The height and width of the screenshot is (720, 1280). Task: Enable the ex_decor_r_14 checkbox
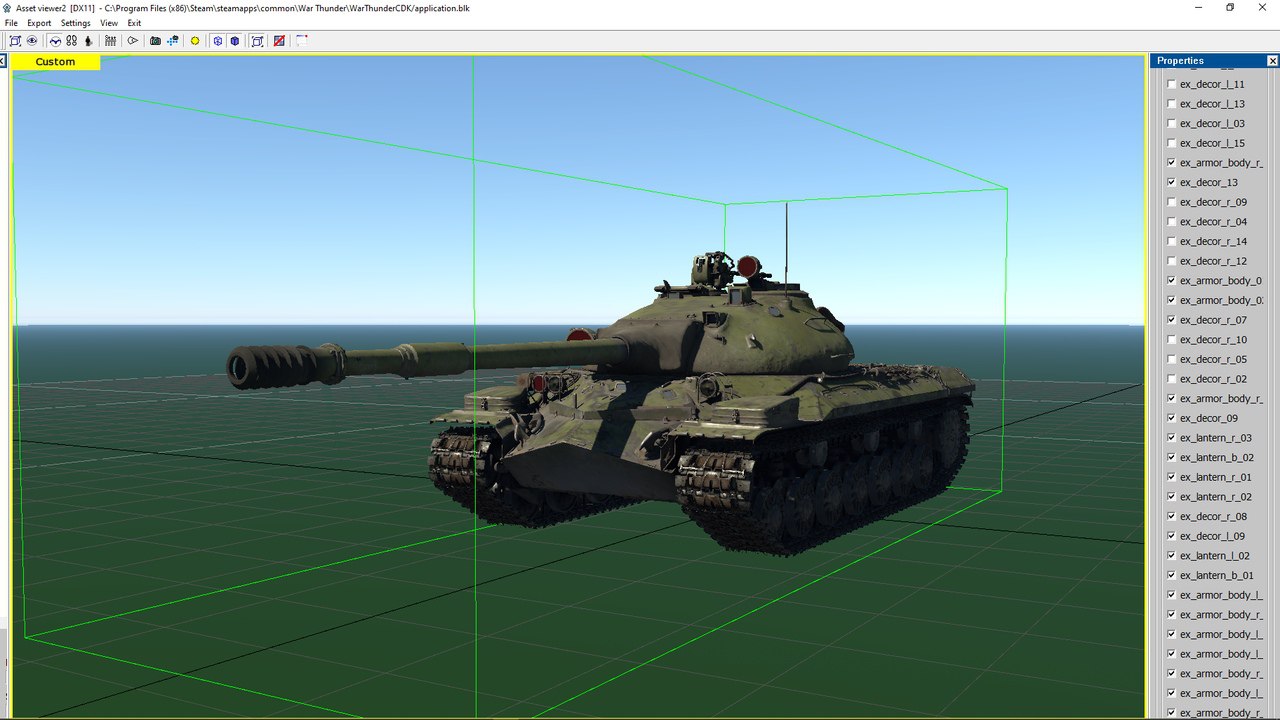point(1172,242)
